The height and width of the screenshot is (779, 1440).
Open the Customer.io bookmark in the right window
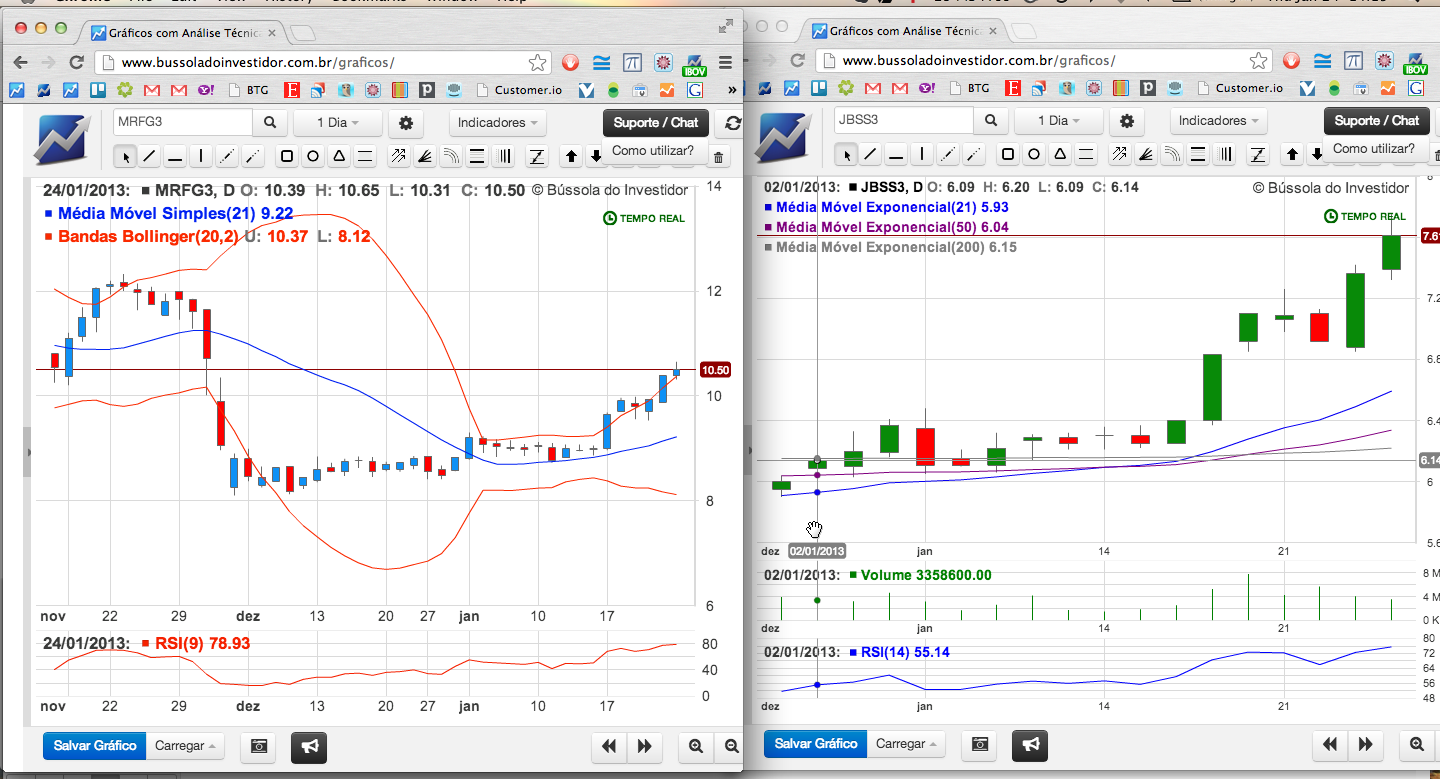1239,89
